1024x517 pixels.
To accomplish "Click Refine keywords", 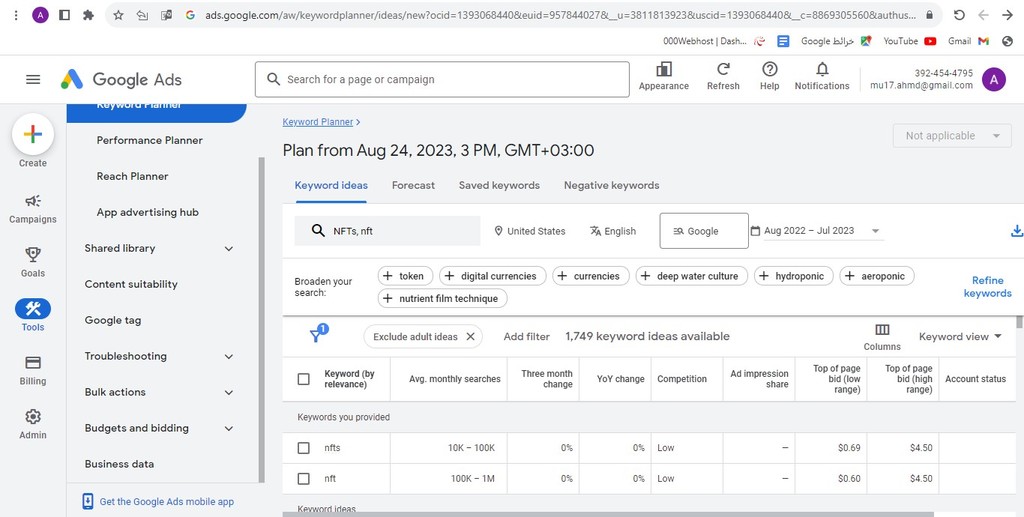I will tap(987, 287).
